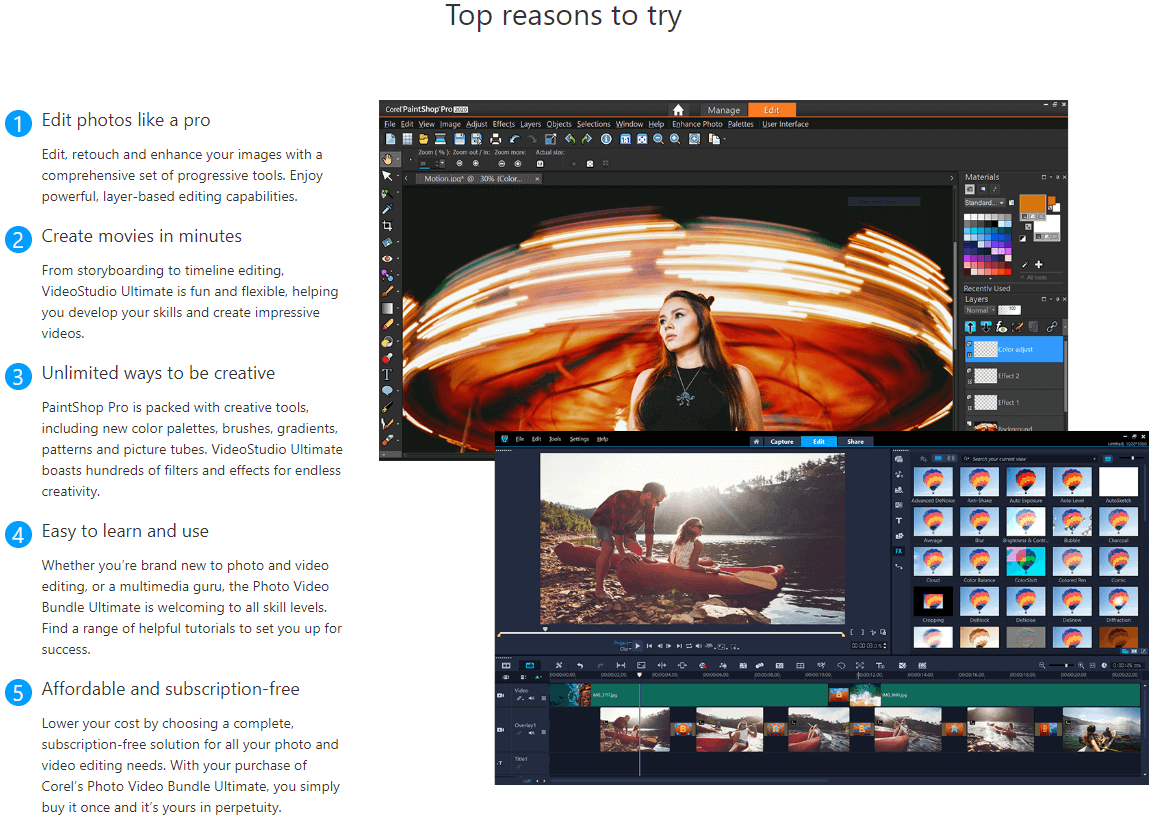The height and width of the screenshot is (829, 1155).
Task: Switch to the Manage tab
Action: point(723,110)
